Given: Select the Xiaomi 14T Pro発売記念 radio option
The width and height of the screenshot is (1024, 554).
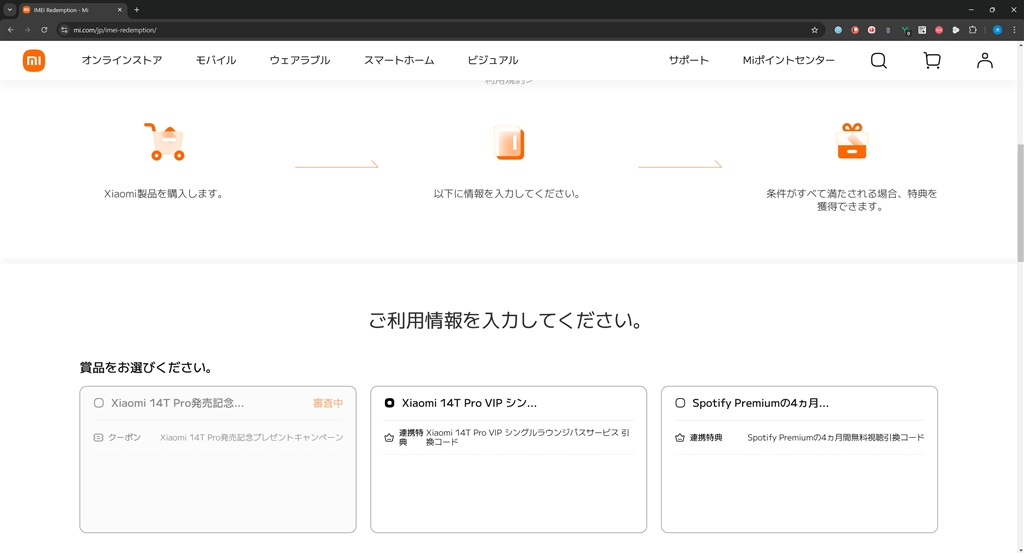Looking at the screenshot, I should click(99, 403).
